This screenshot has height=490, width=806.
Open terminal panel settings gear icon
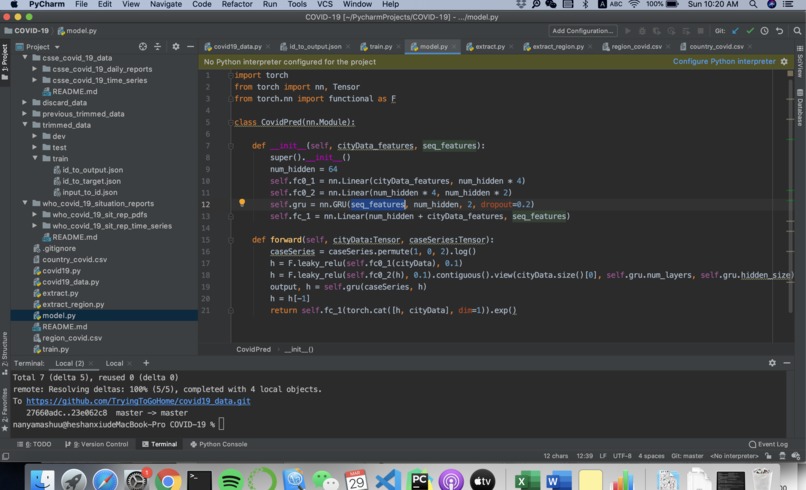click(x=772, y=363)
